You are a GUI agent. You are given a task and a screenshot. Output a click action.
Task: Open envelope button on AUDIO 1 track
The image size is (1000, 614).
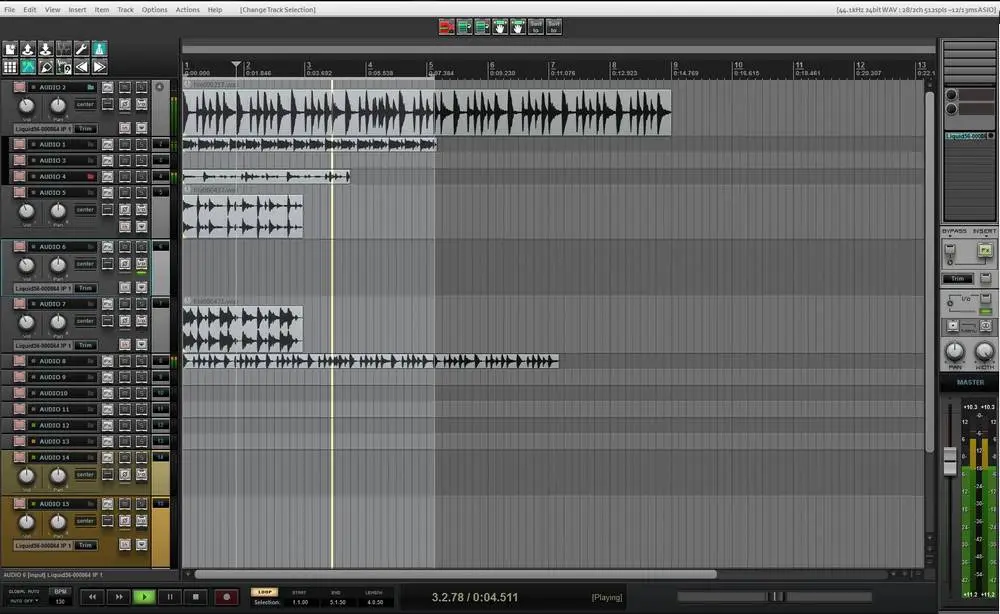coord(107,145)
